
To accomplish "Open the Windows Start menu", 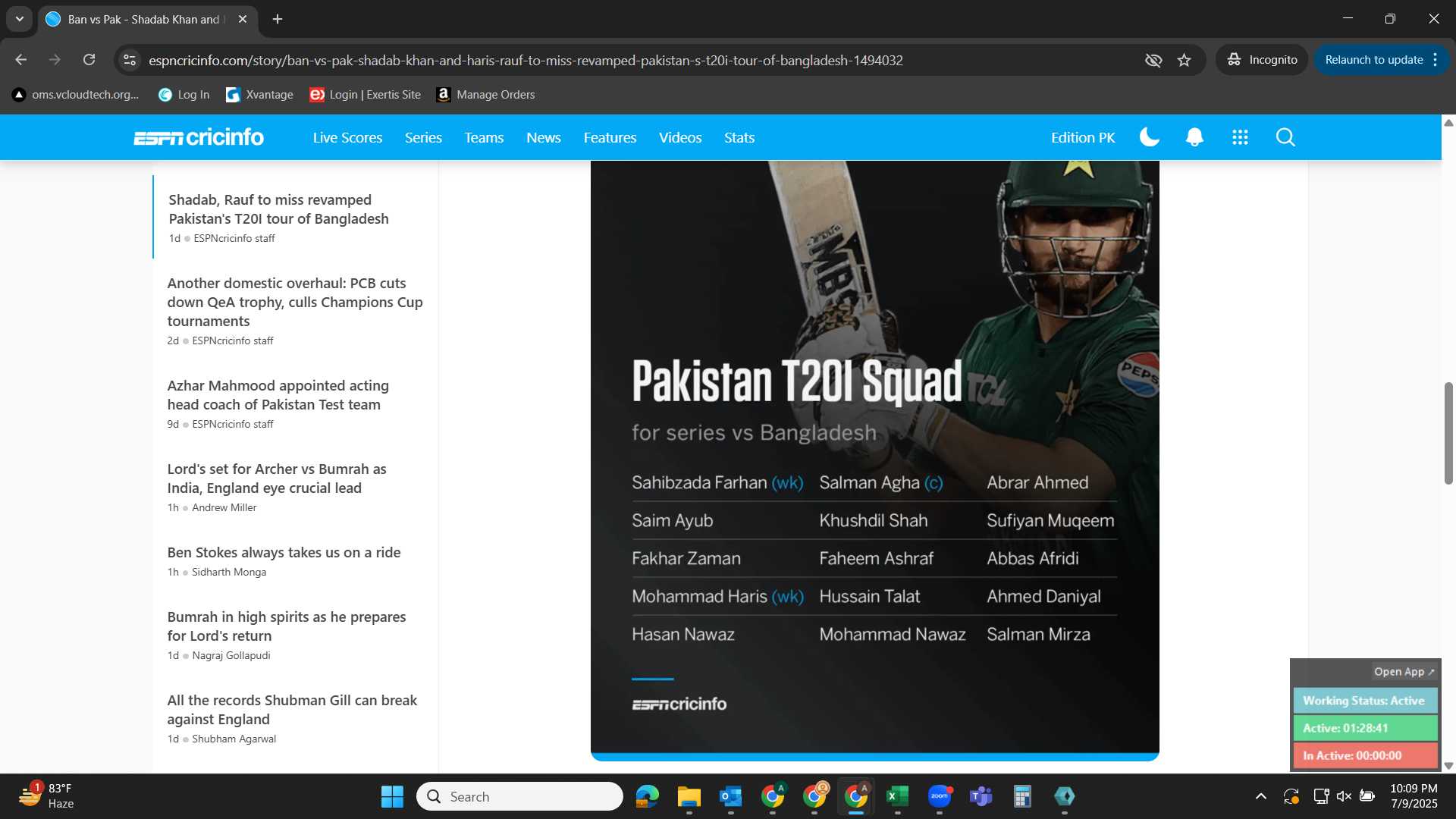I will [x=392, y=796].
